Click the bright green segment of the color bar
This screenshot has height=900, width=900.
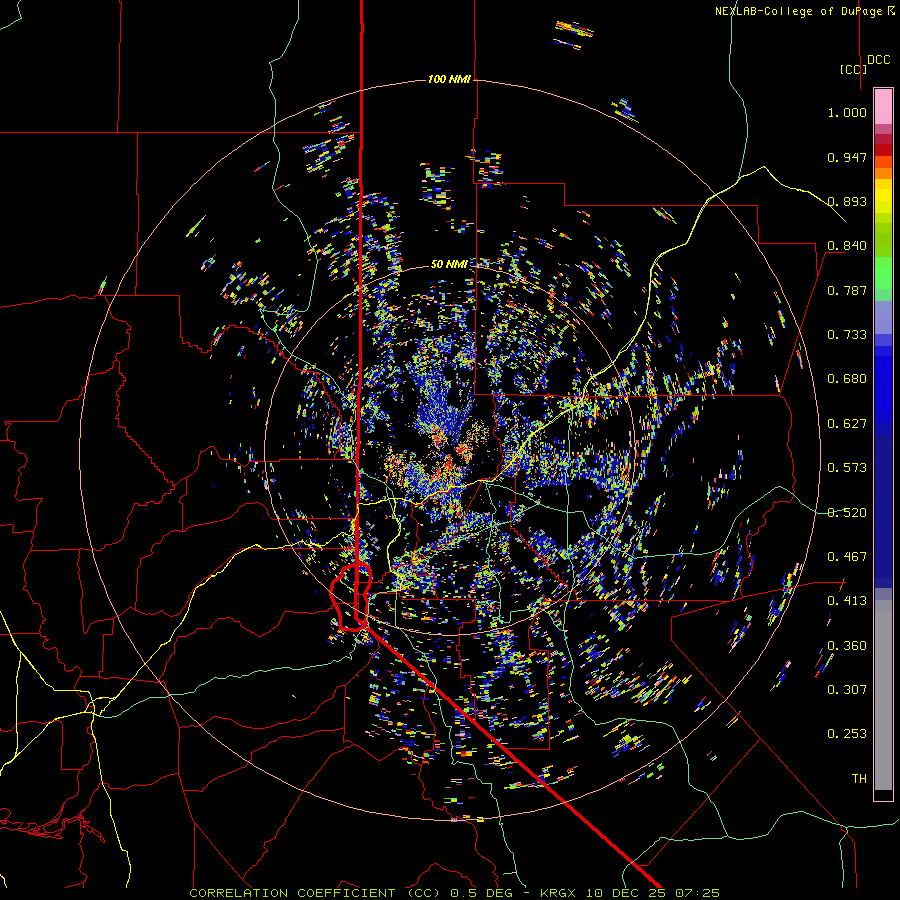point(883,273)
